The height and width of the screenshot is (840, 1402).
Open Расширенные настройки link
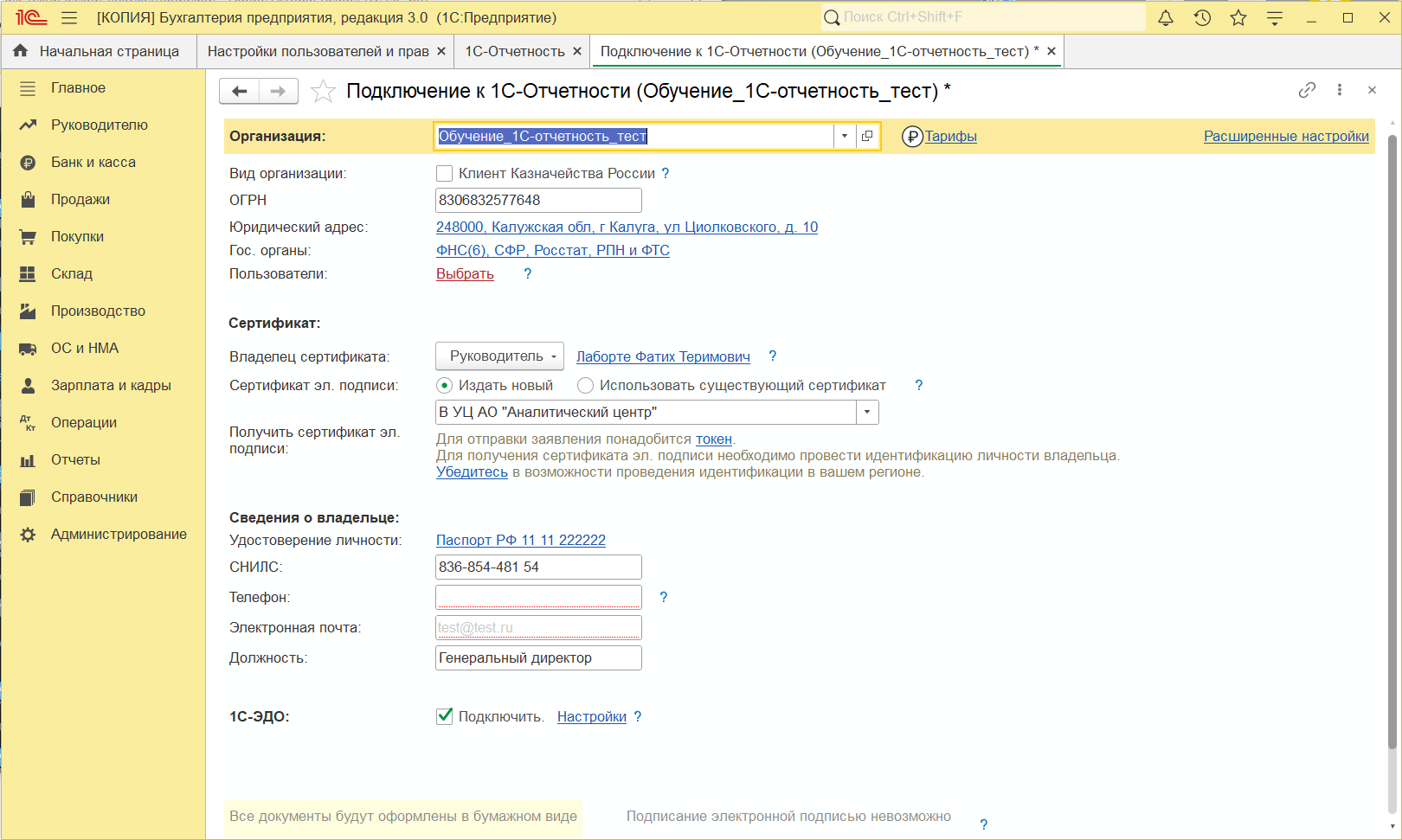(1286, 136)
